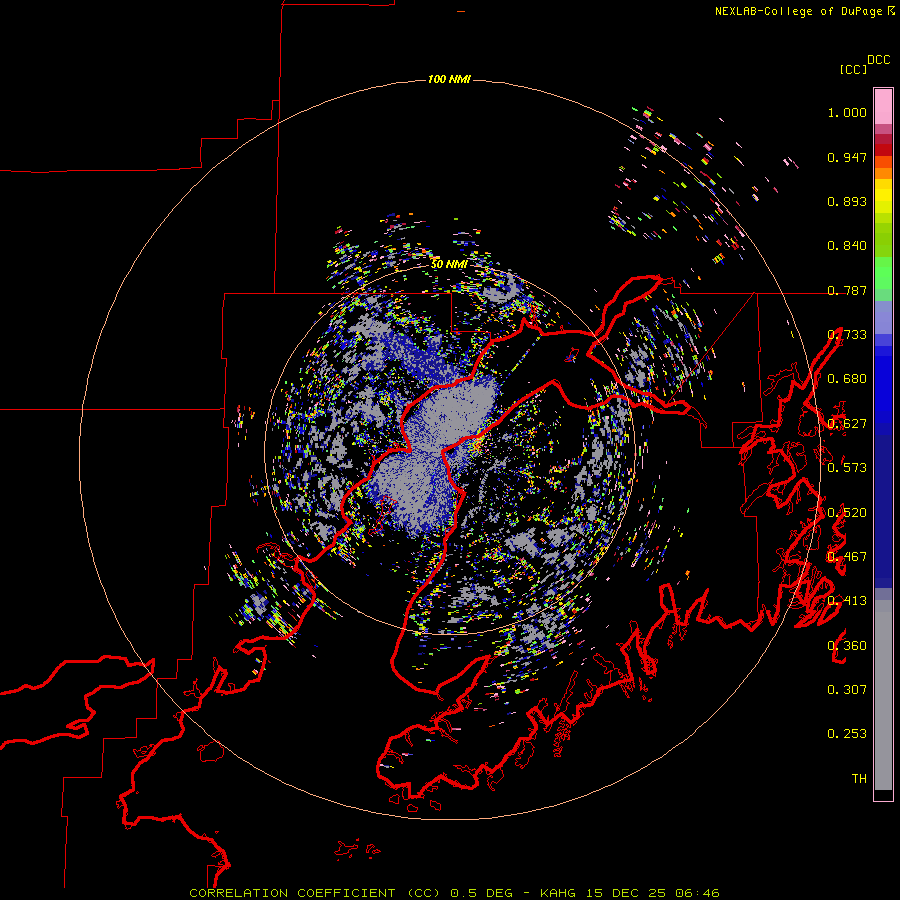The height and width of the screenshot is (900, 900).
Task: Click the 100 NMI range ring label
Action: pyautogui.click(x=449, y=79)
